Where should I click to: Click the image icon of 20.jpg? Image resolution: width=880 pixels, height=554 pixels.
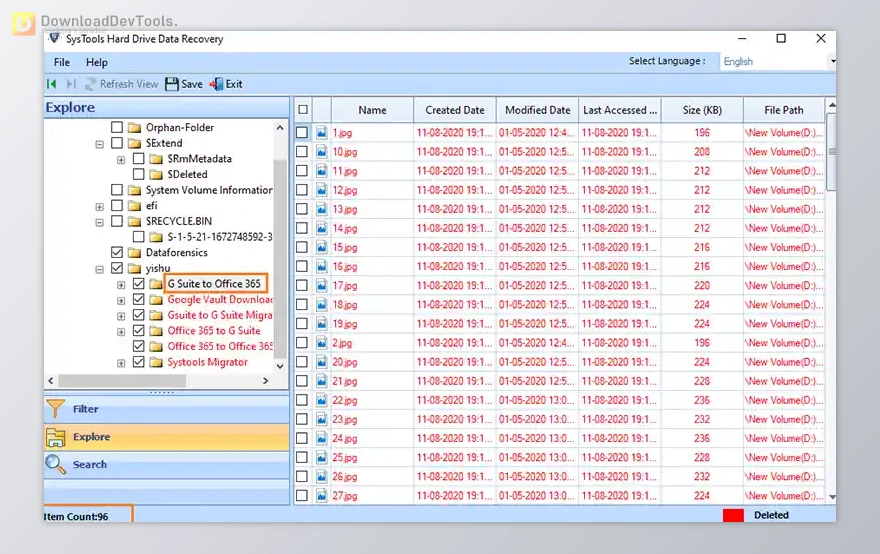[x=322, y=361]
